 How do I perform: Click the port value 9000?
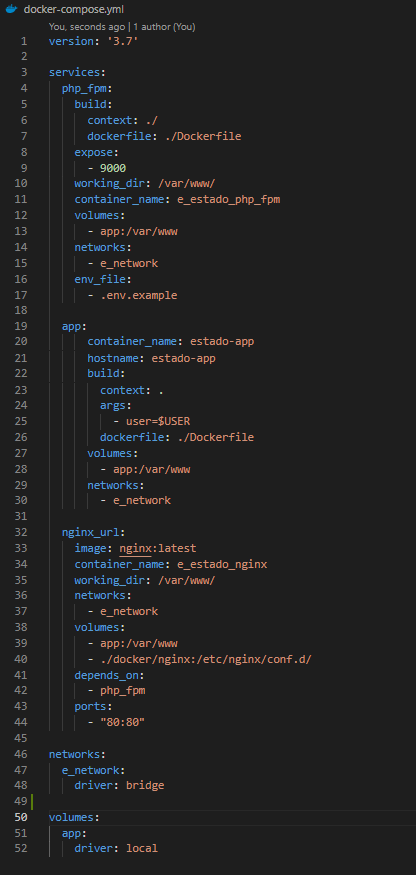click(x=113, y=168)
